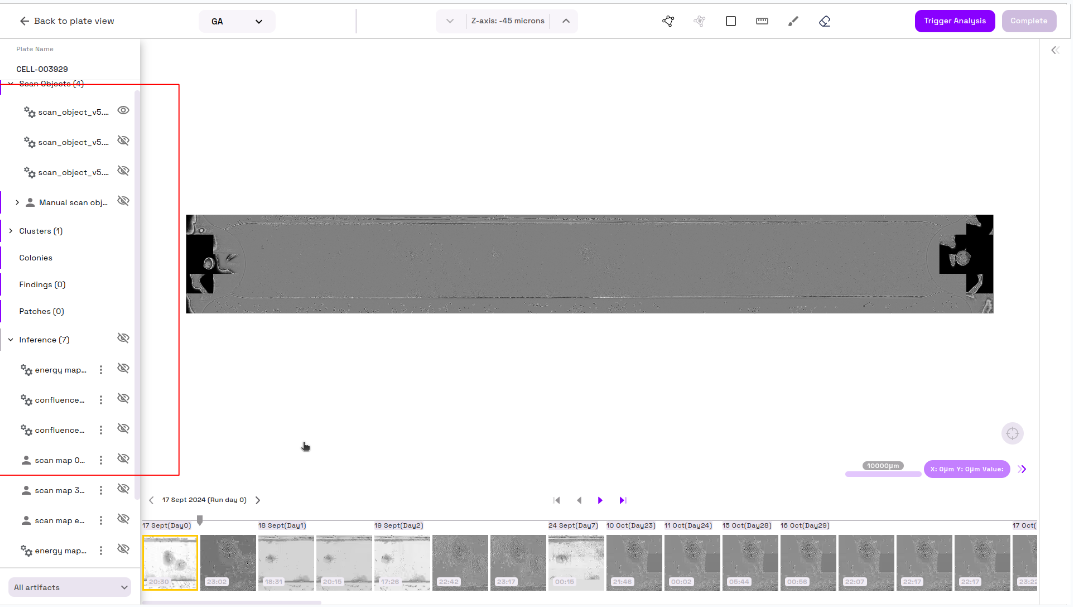Select the Colonies item in sidebar

[36, 258]
